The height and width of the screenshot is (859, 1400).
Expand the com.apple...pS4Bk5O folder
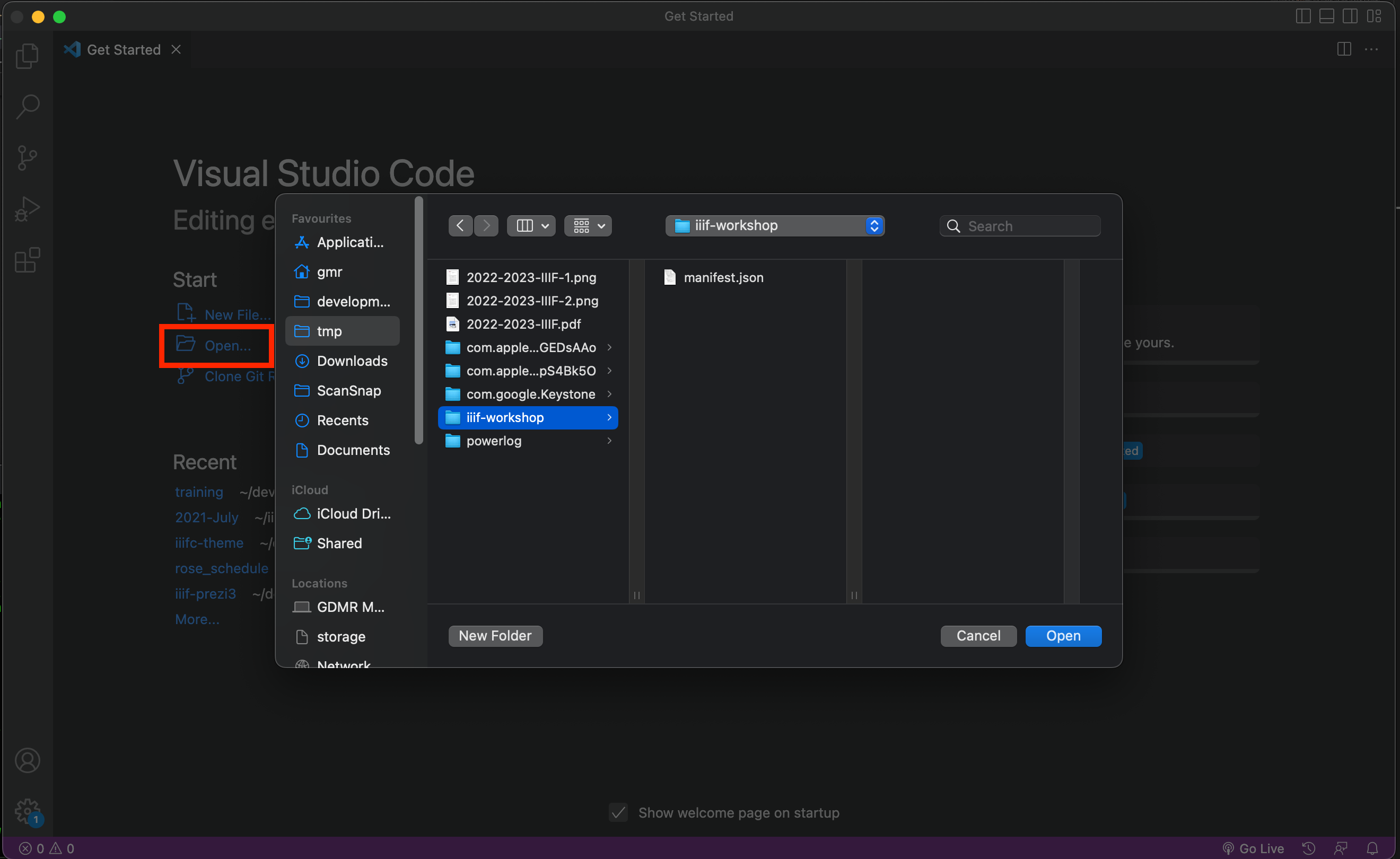[609, 371]
